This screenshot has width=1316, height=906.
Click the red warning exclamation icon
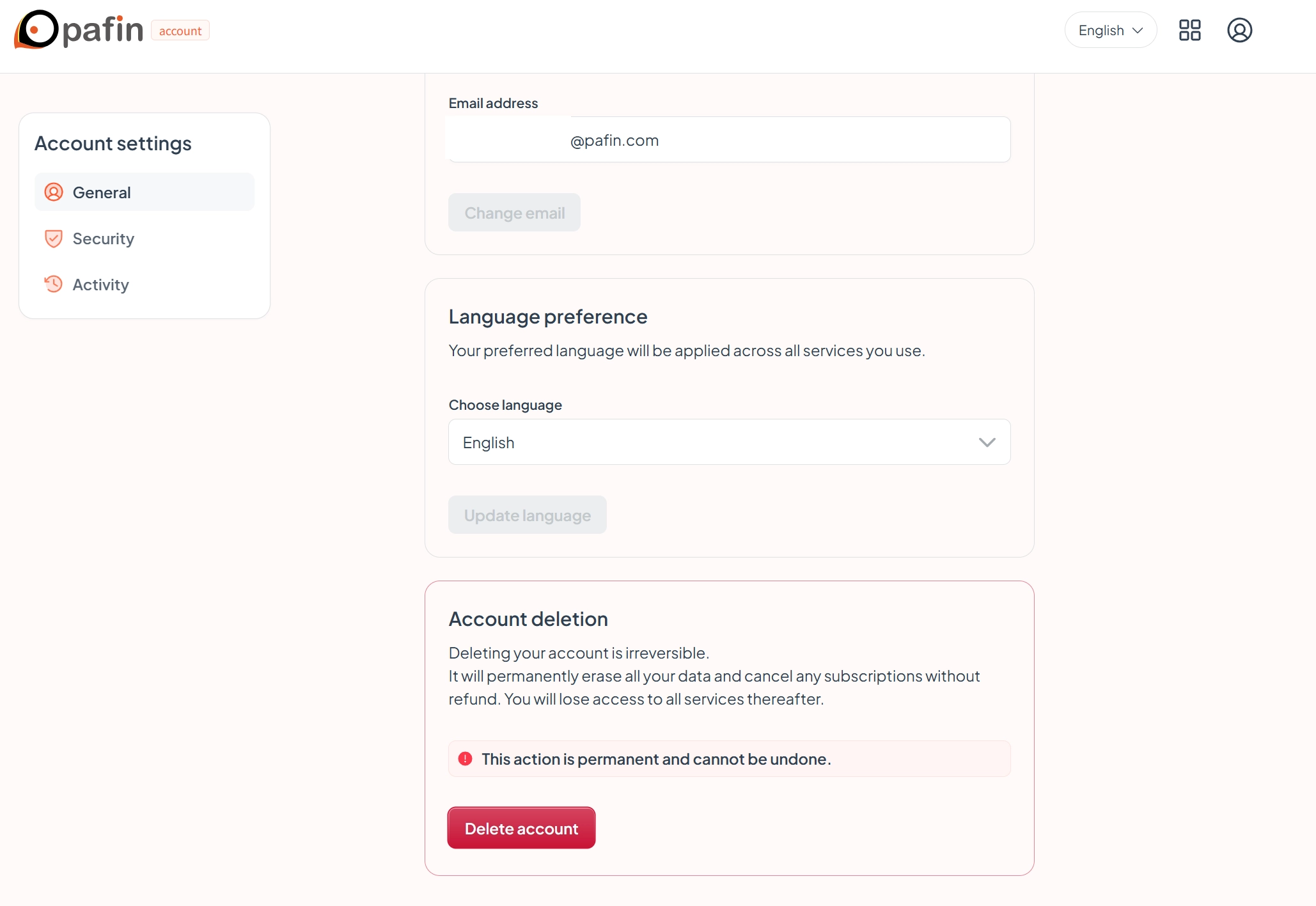[465, 758]
